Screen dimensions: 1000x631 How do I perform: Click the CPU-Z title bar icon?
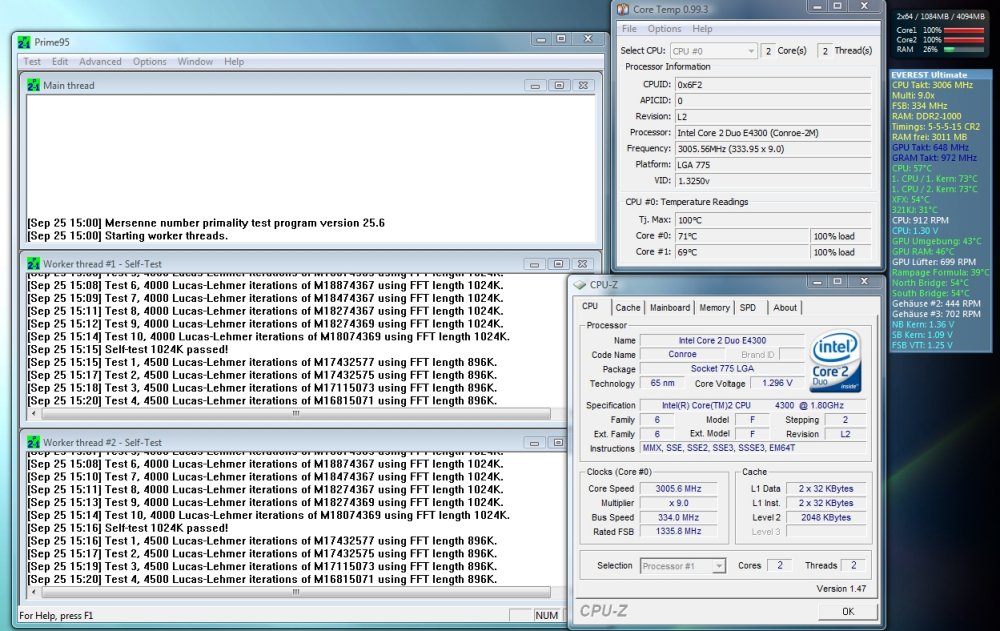point(580,285)
